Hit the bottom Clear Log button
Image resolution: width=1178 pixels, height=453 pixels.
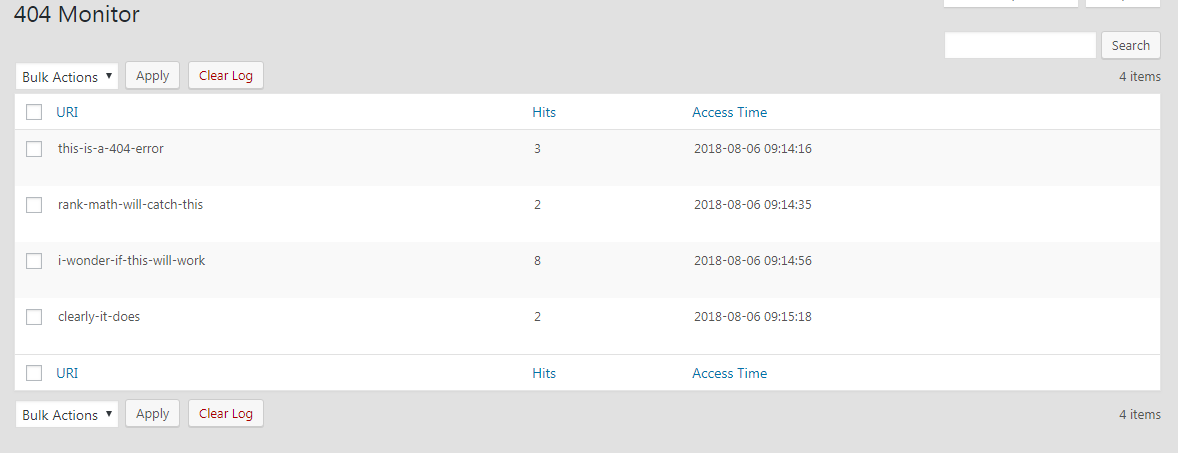226,413
